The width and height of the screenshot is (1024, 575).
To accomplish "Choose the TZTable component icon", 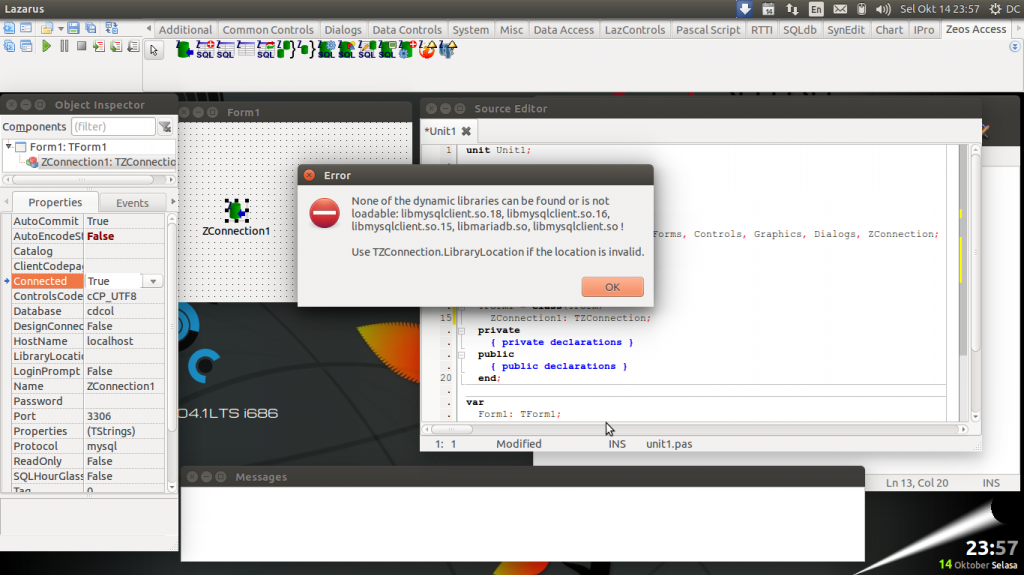I will click(246, 49).
